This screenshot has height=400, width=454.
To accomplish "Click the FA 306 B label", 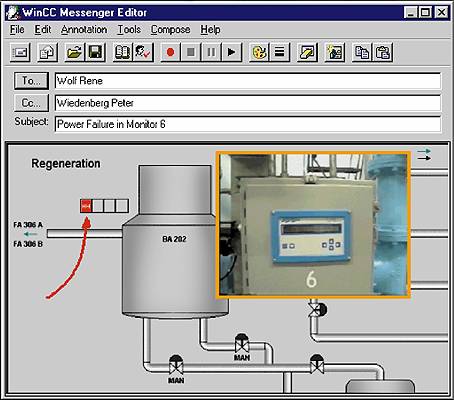I will click(x=28, y=244).
